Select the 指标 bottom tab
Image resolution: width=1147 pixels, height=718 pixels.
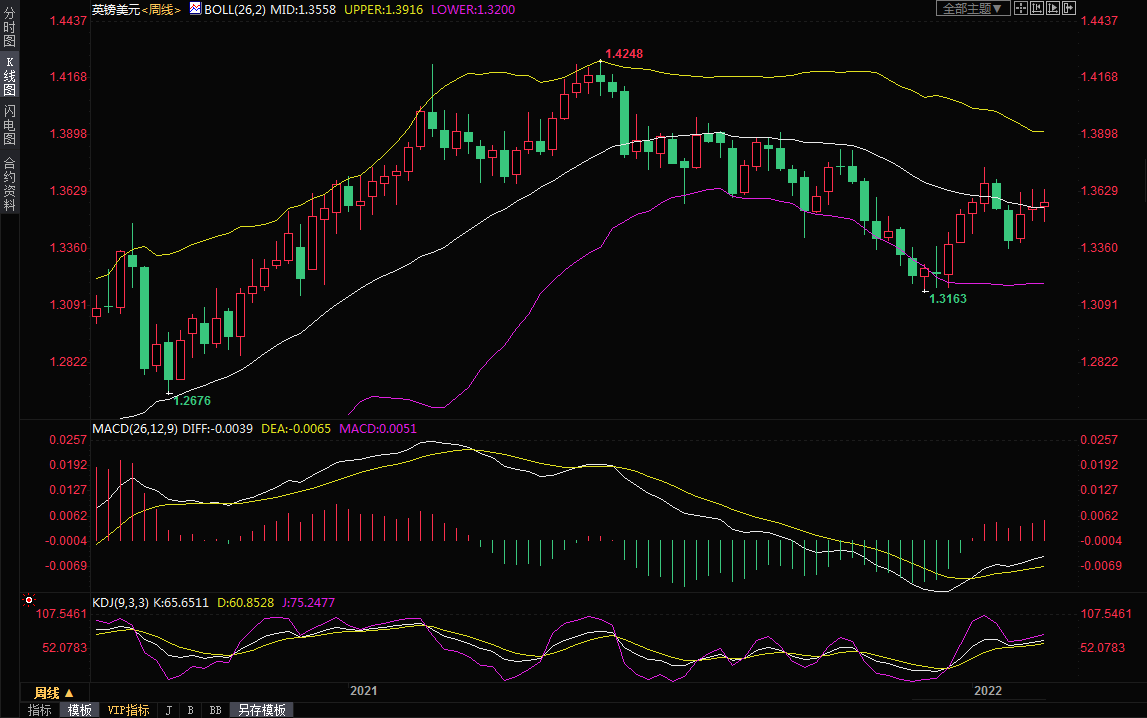point(40,710)
